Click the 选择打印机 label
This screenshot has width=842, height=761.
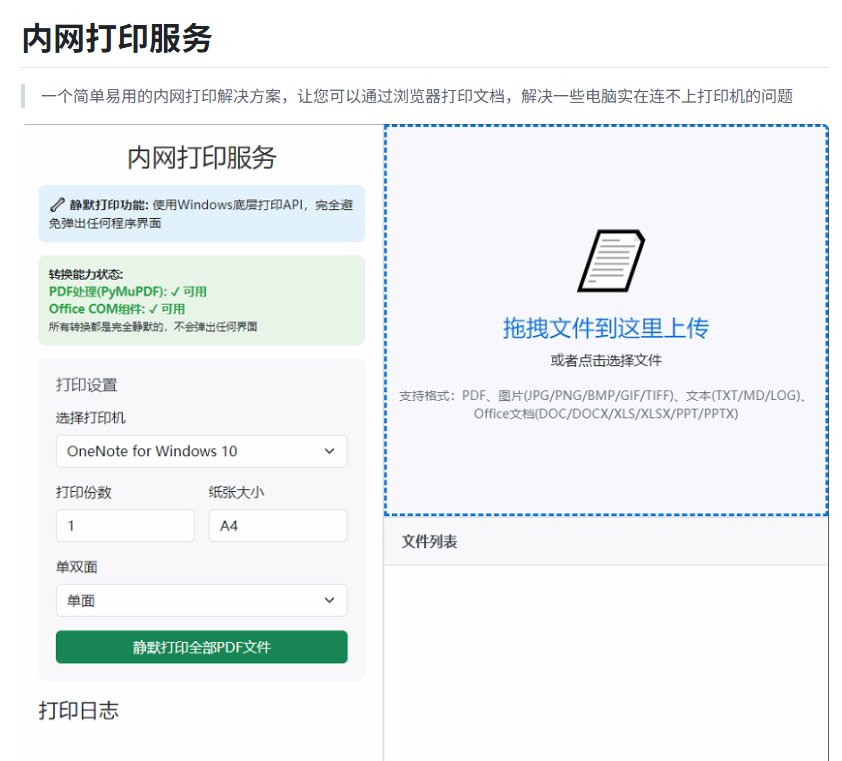[91, 418]
